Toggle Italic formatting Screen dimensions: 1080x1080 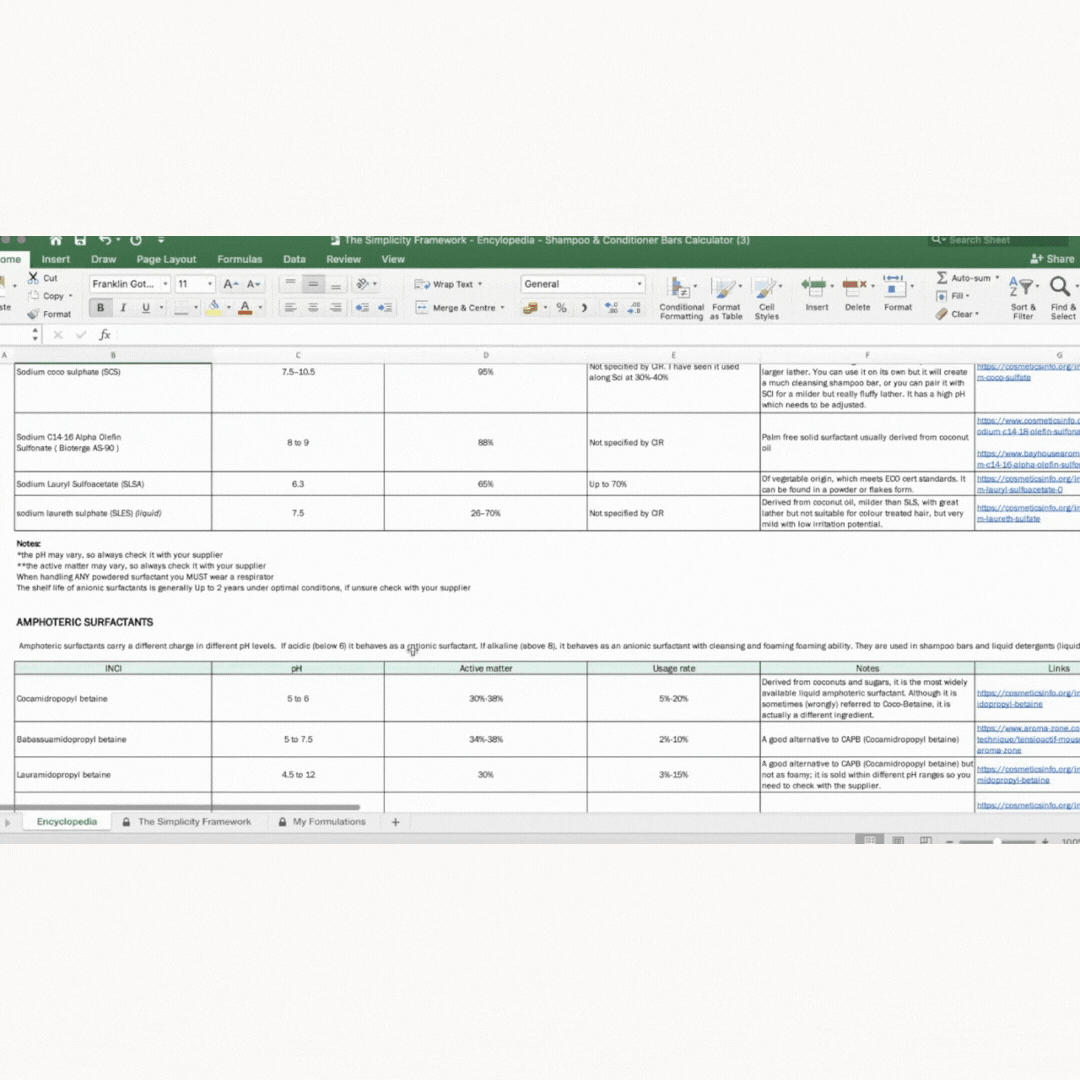123,308
